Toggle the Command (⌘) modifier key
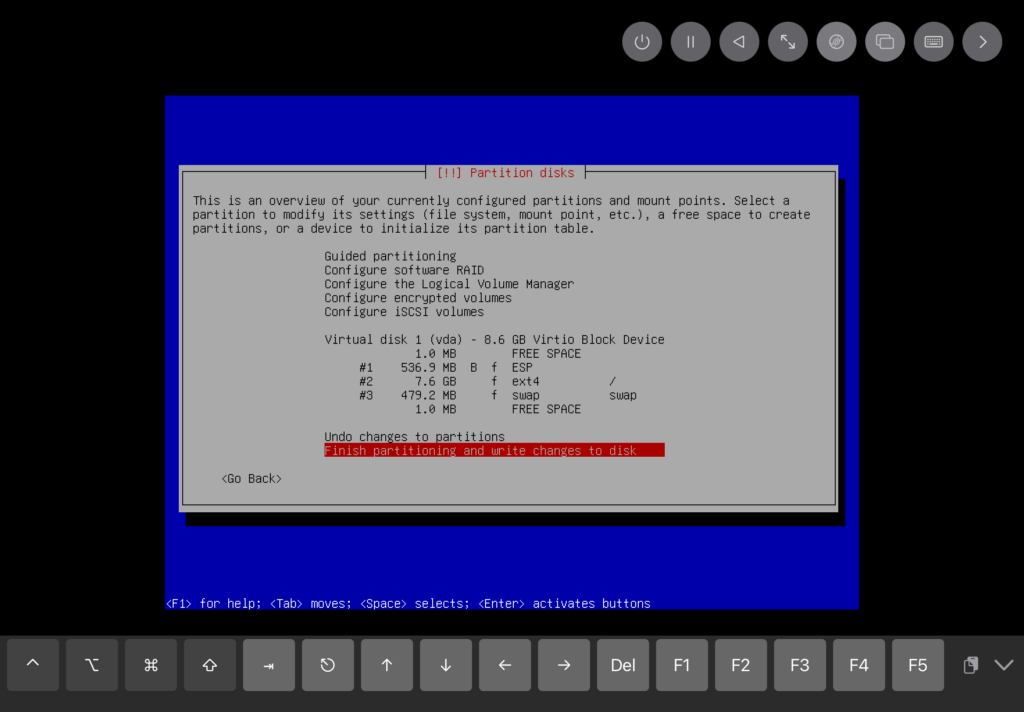The height and width of the screenshot is (712, 1024). coord(151,665)
